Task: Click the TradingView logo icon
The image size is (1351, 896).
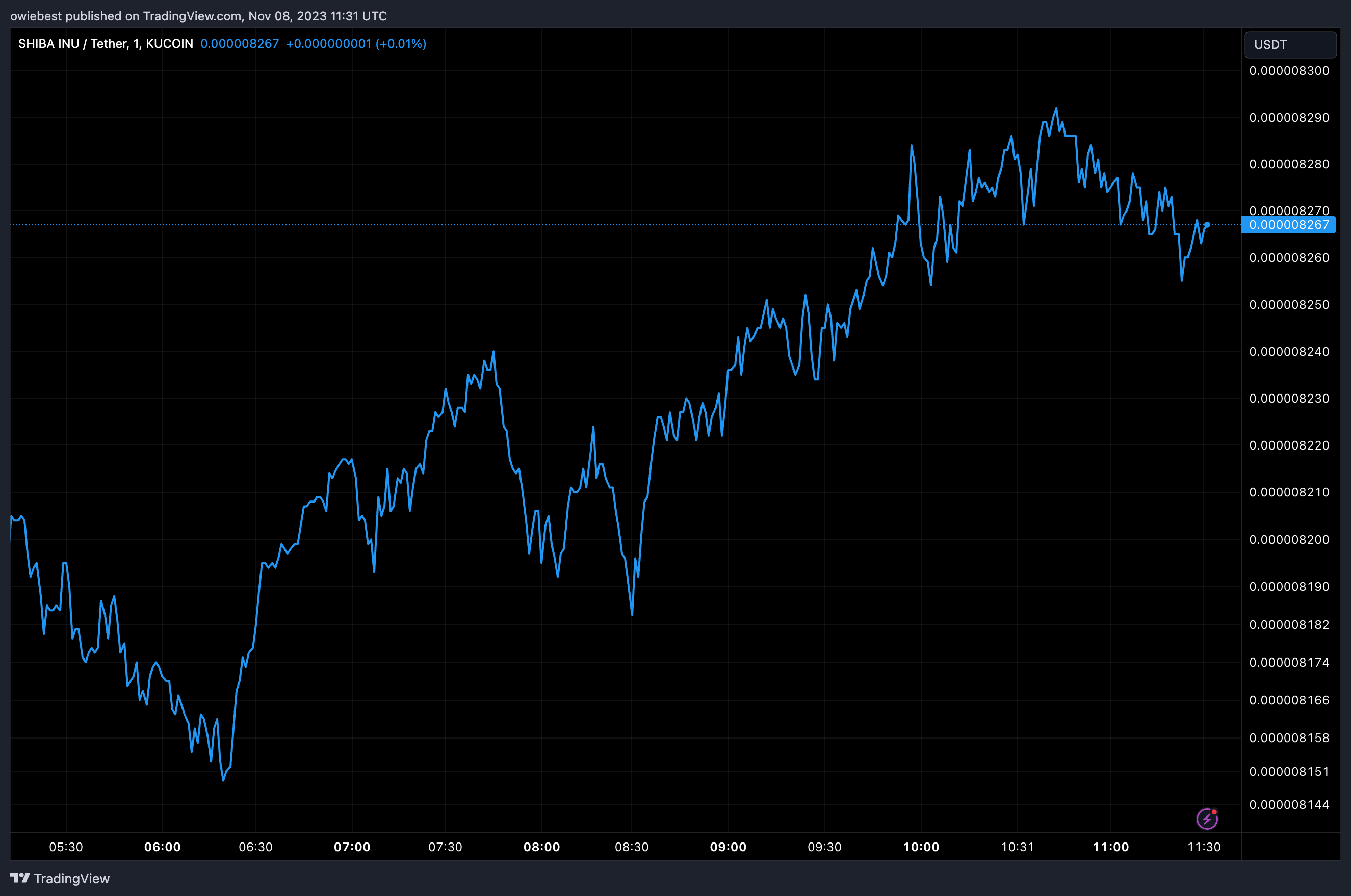Action: pyautogui.click(x=20, y=878)
